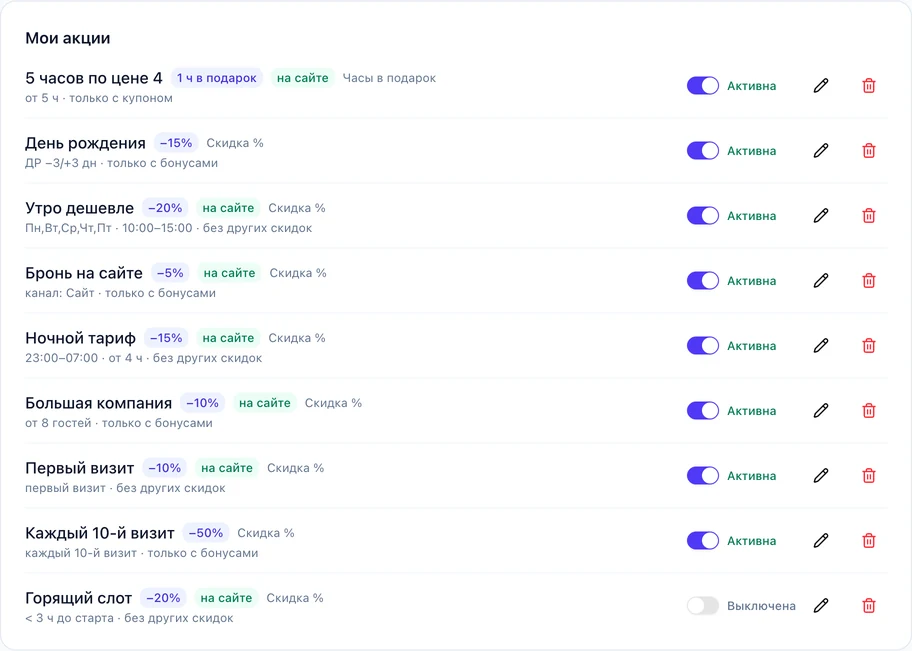Delete the «Ночной тариф» promotion

pyautogui.click(x=868, y=346)
